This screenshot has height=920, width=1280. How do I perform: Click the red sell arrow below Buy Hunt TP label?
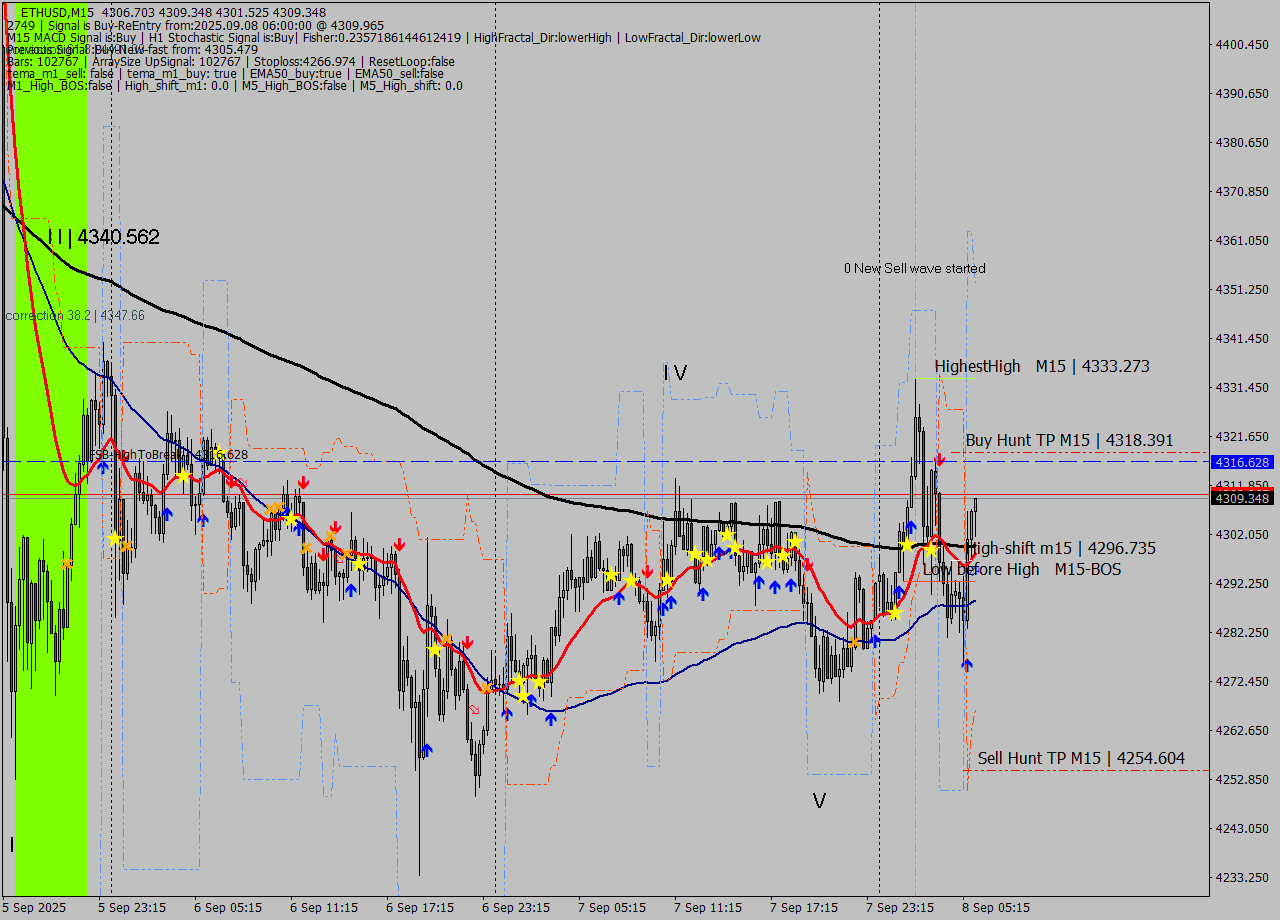[940, 459]
